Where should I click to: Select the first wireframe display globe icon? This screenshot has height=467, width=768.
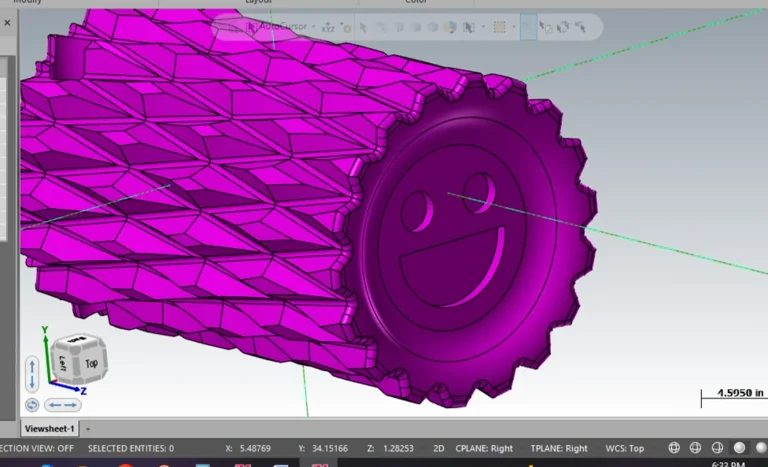click(x=674, y=448)
